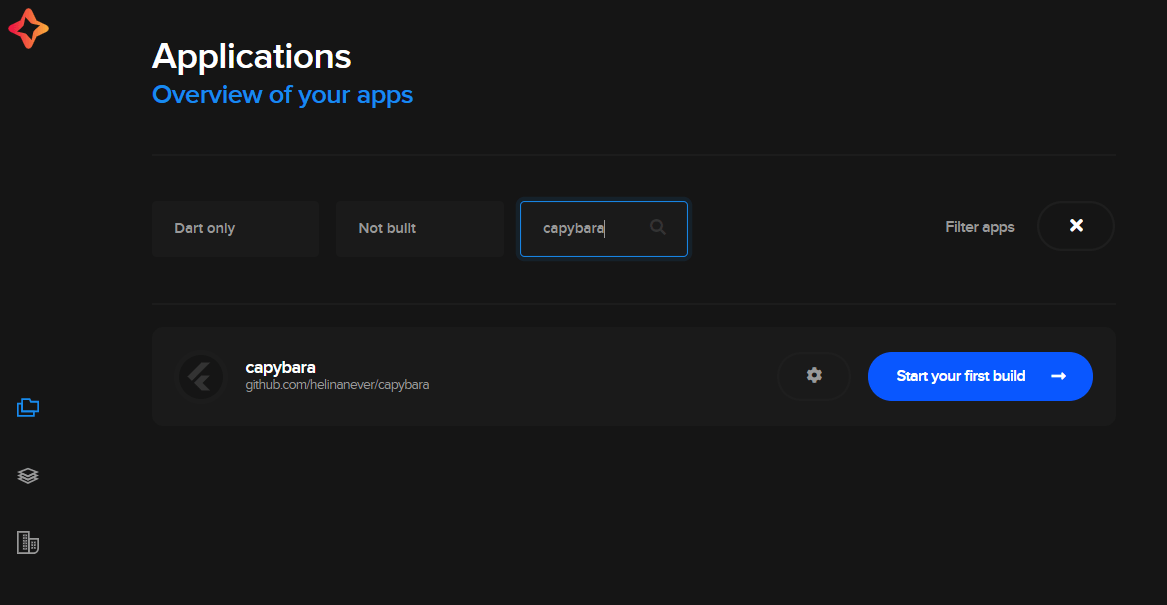Open the capybara app name

click(281, 368)
